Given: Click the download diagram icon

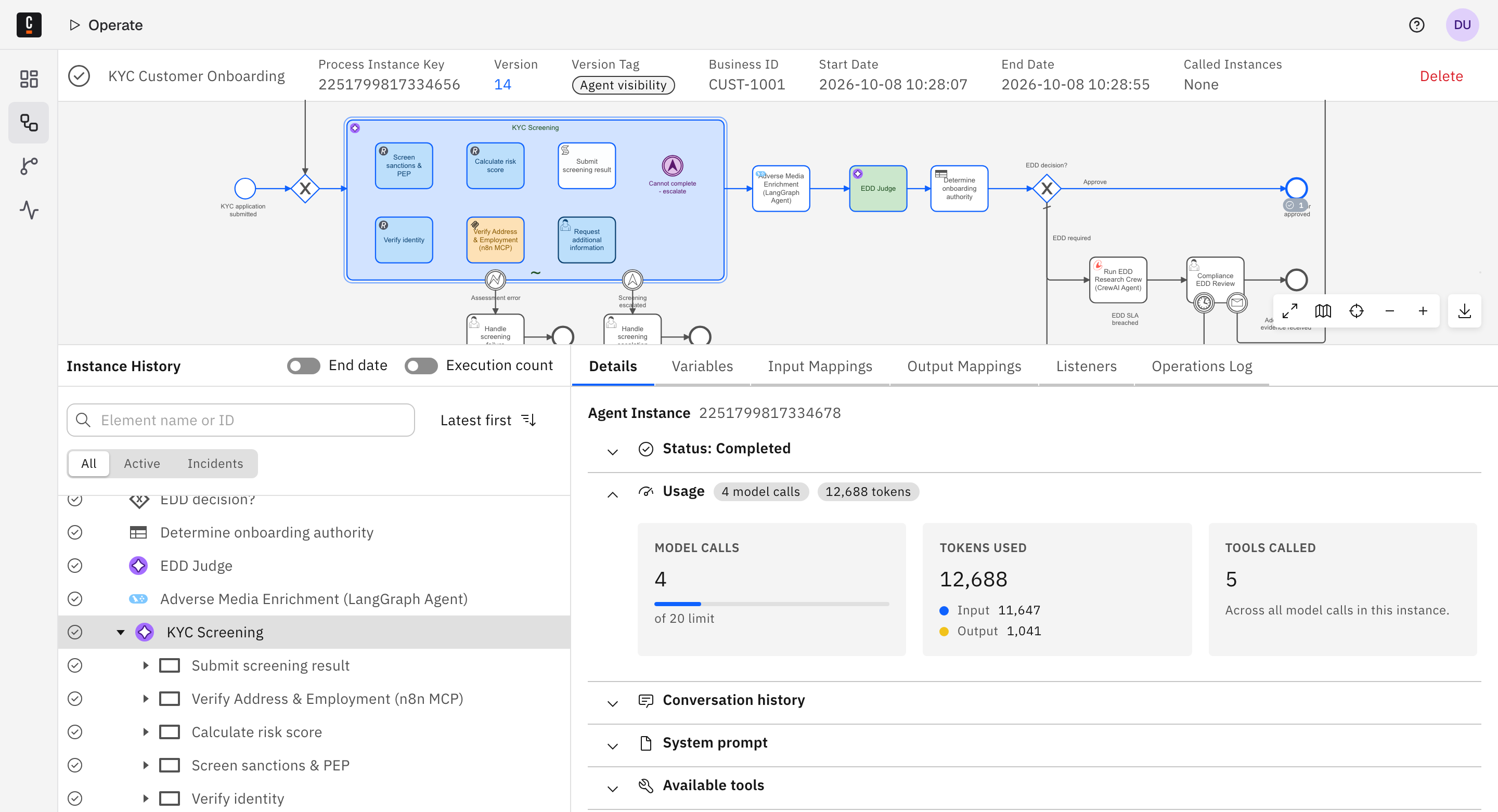Looking at the screenshot, I should click(1464, 311).
